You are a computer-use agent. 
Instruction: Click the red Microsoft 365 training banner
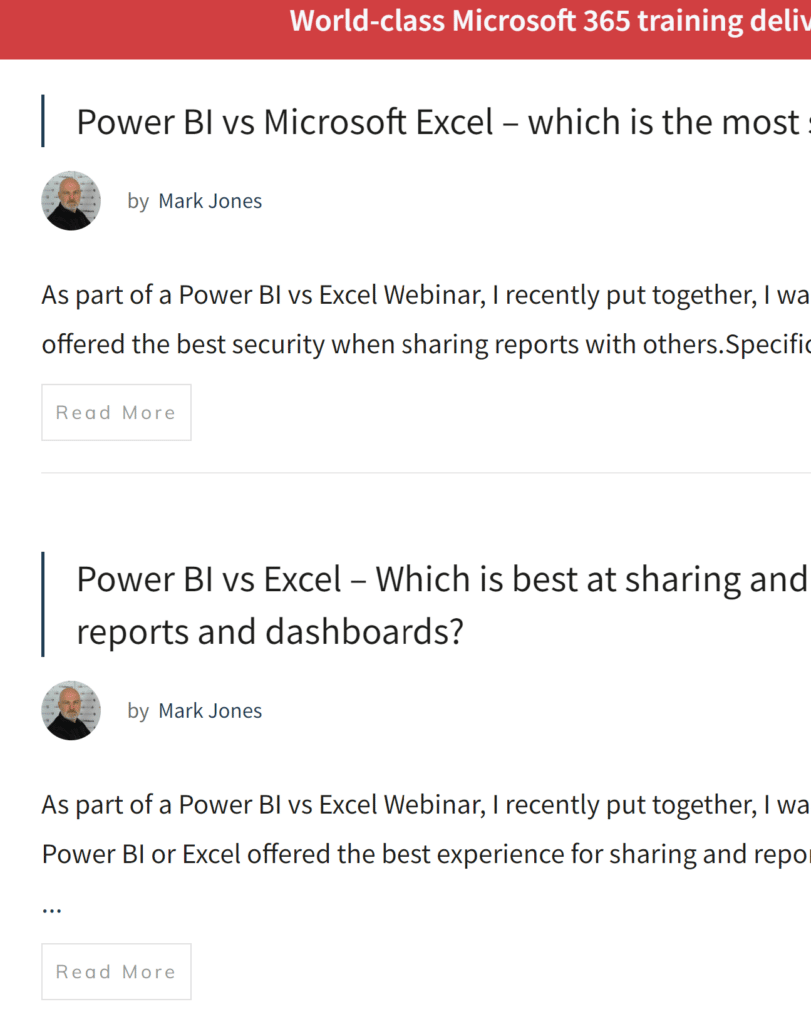coord(405,29)
